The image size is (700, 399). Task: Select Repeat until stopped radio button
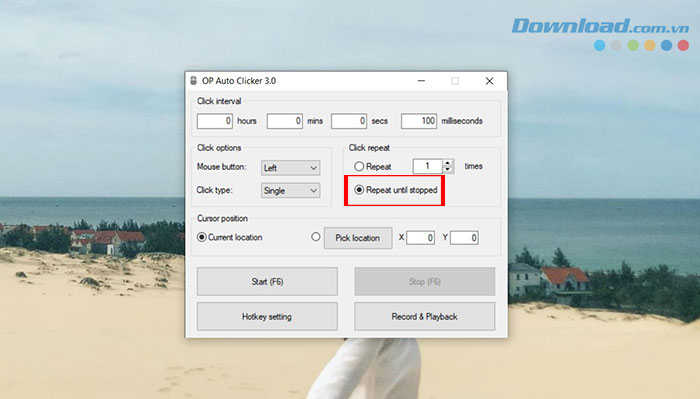pyautogui.click(x=359, y=190)
